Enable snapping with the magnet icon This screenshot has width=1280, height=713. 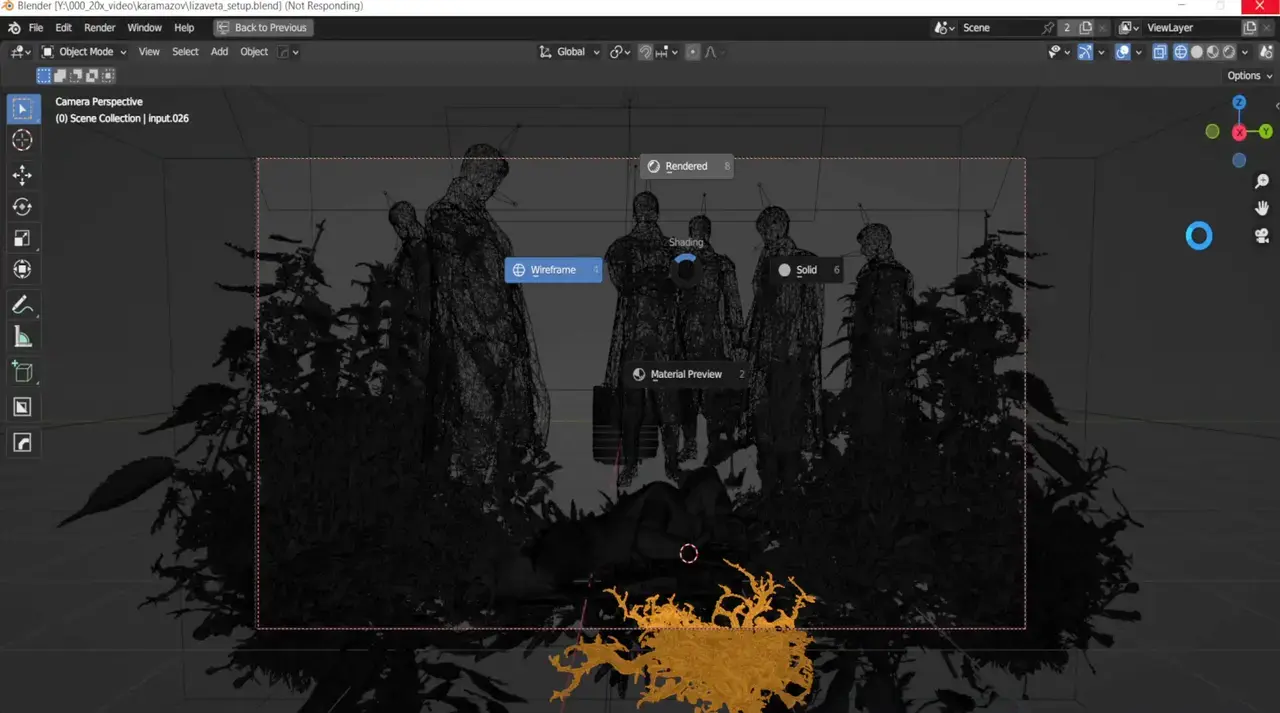tap(646, 51)
